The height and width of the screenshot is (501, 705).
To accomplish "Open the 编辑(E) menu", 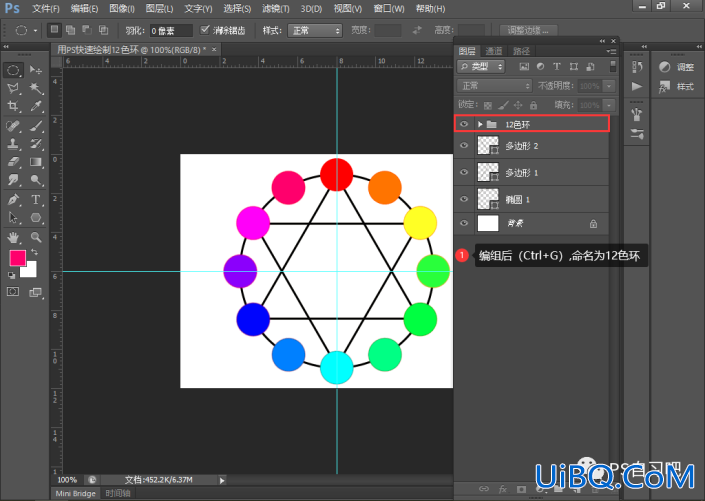I will point(84,9).
